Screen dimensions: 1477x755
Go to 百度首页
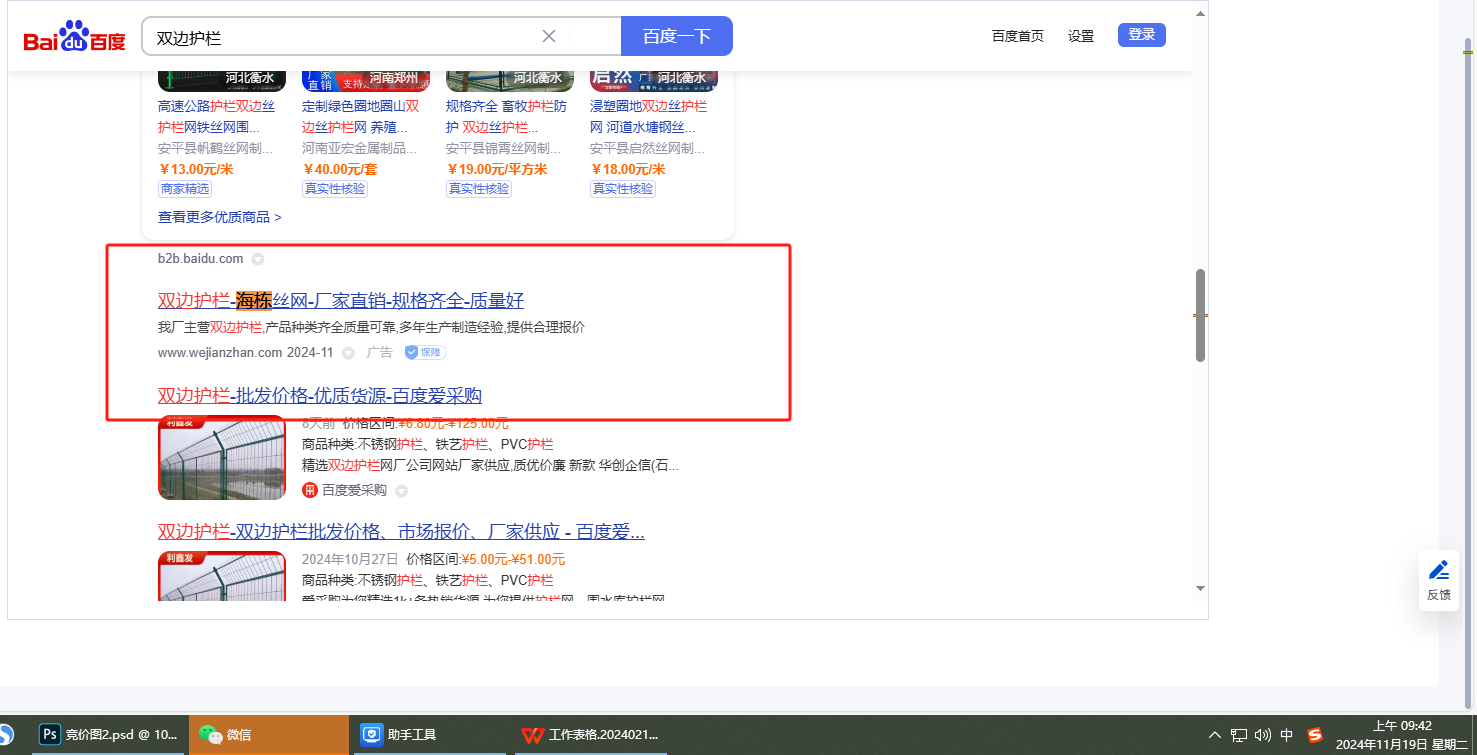tap(1017, 36)
